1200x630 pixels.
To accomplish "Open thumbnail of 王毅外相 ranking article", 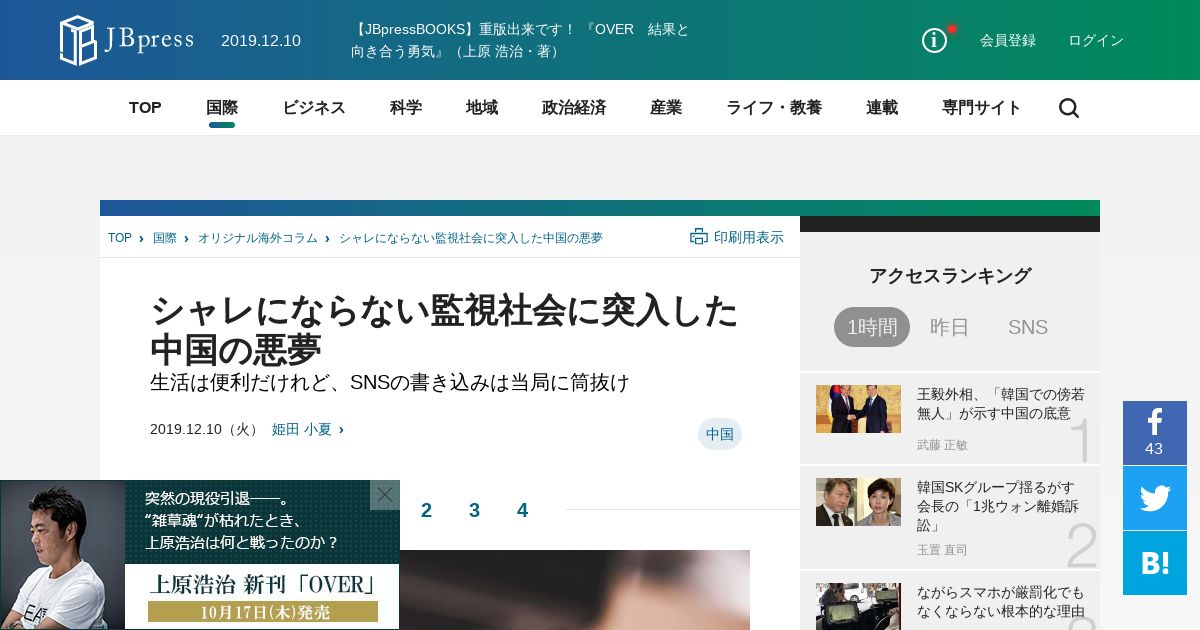I will [858, 409].
